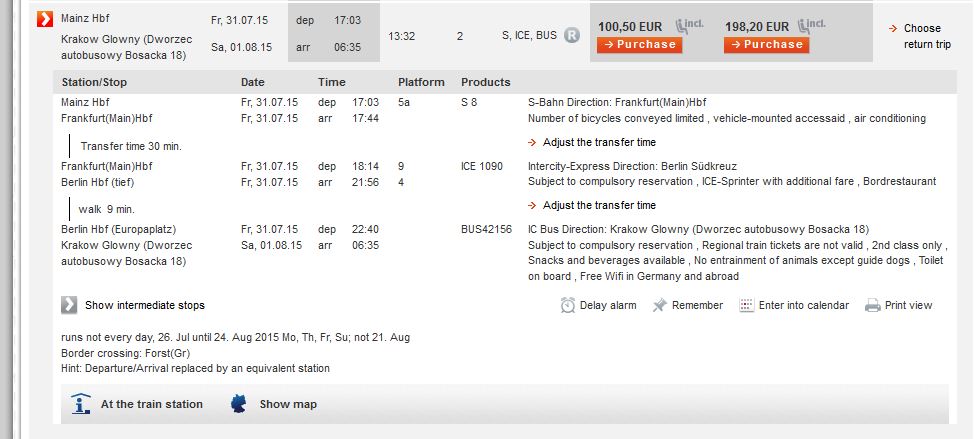This screenshot has width=974, height=439.
Task: Click seat icon next to 198,20 EUR
Action: pos(812,26)
